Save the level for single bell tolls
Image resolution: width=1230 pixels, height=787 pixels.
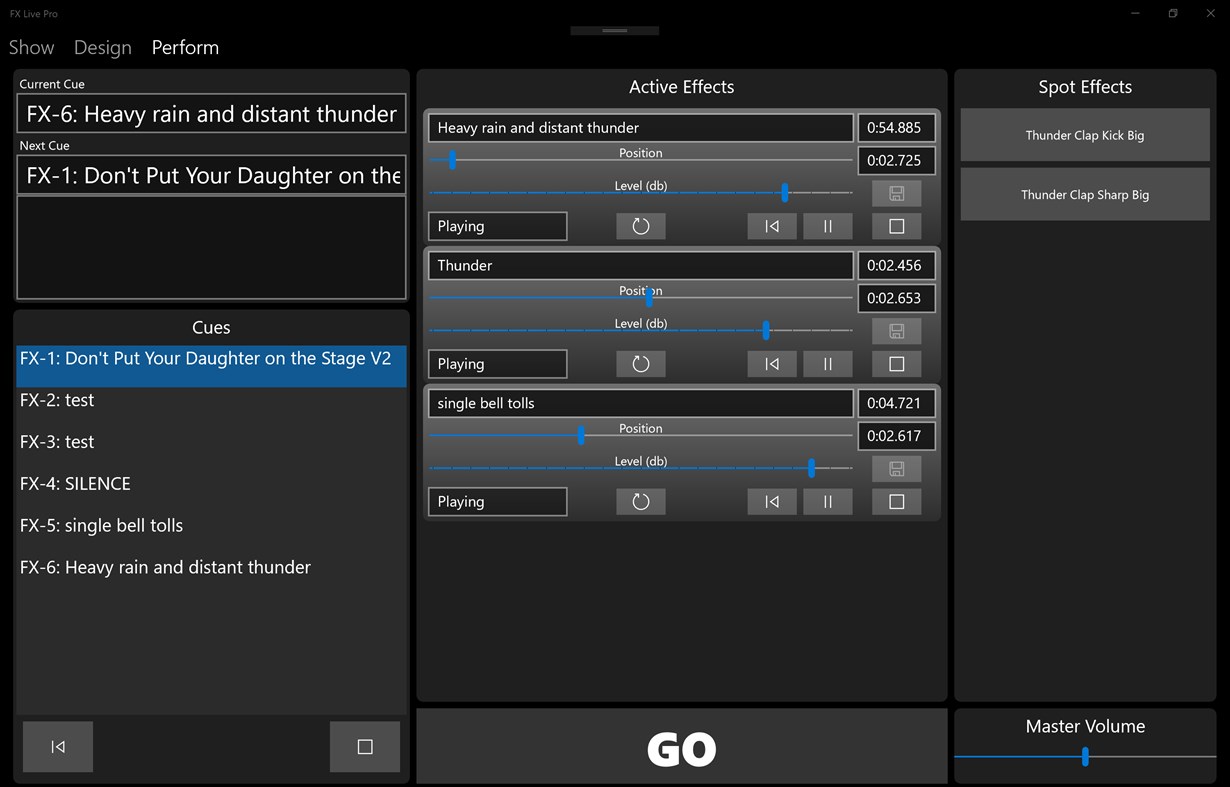[x=896, y=468]
